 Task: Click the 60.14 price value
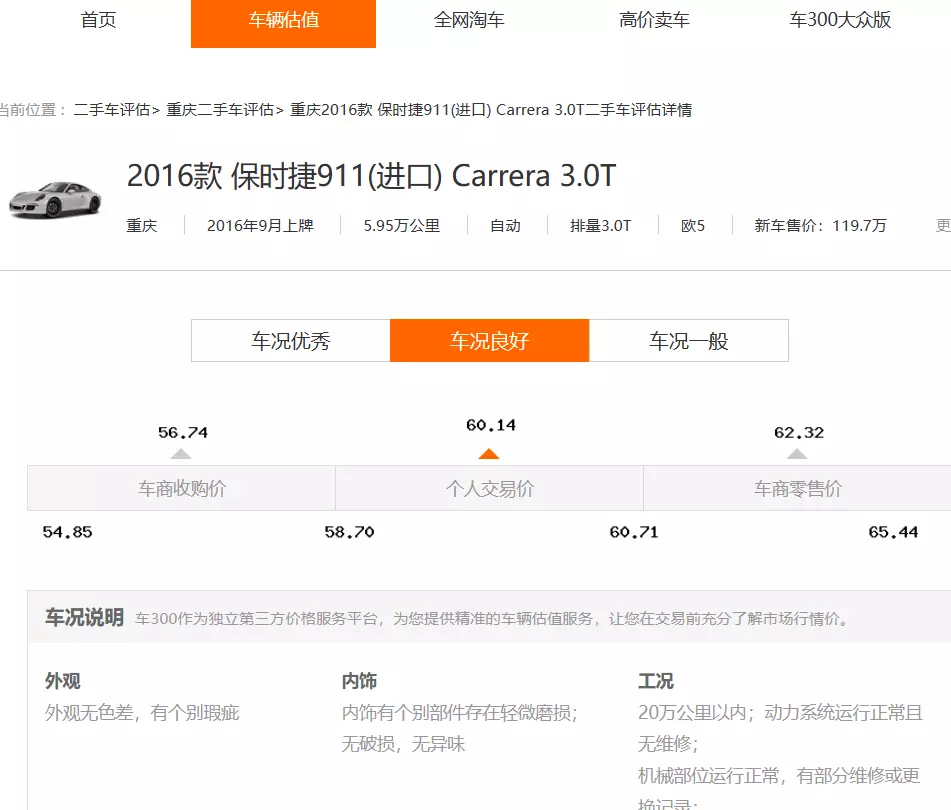tap(491, 425)
